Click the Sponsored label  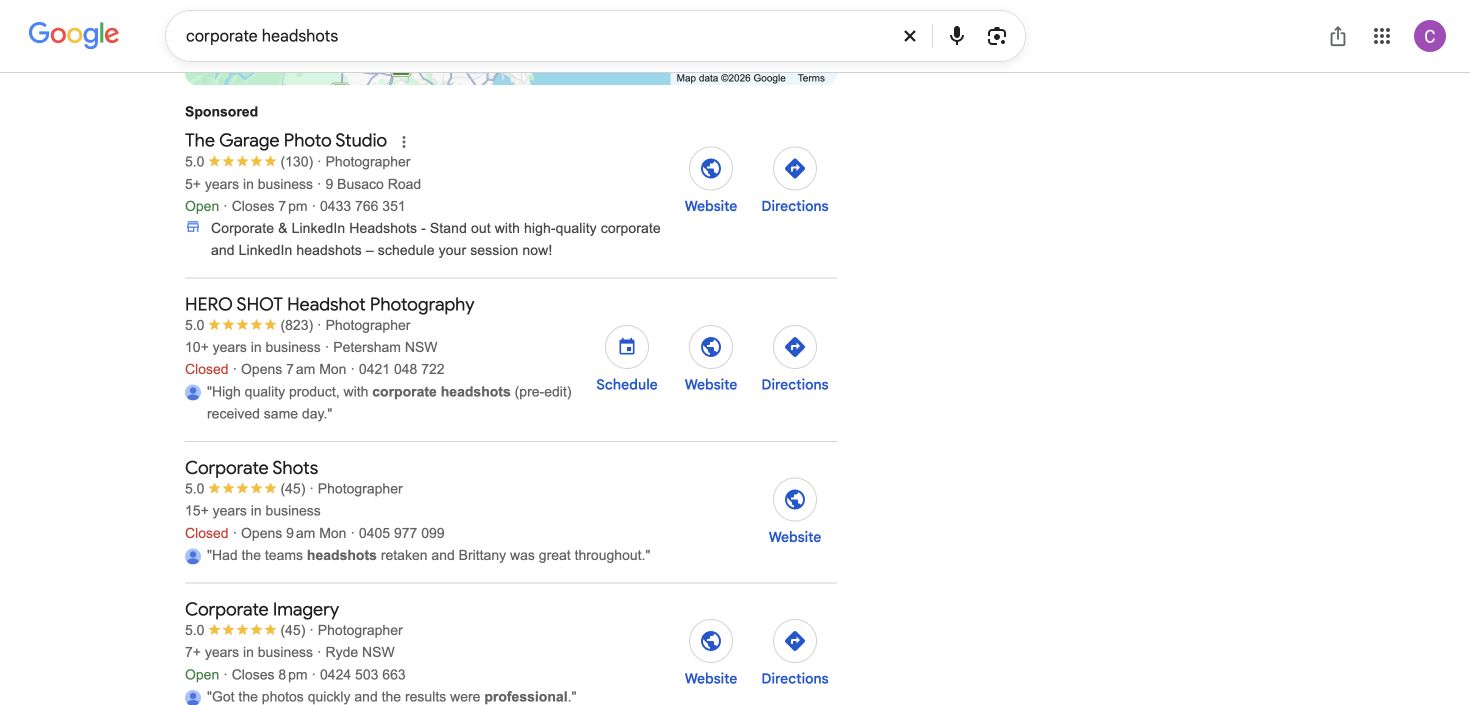221,112
